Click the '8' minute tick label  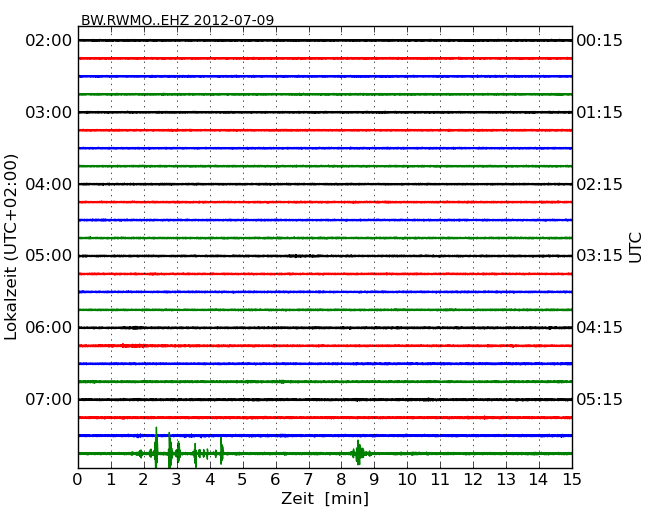(341, 479)
